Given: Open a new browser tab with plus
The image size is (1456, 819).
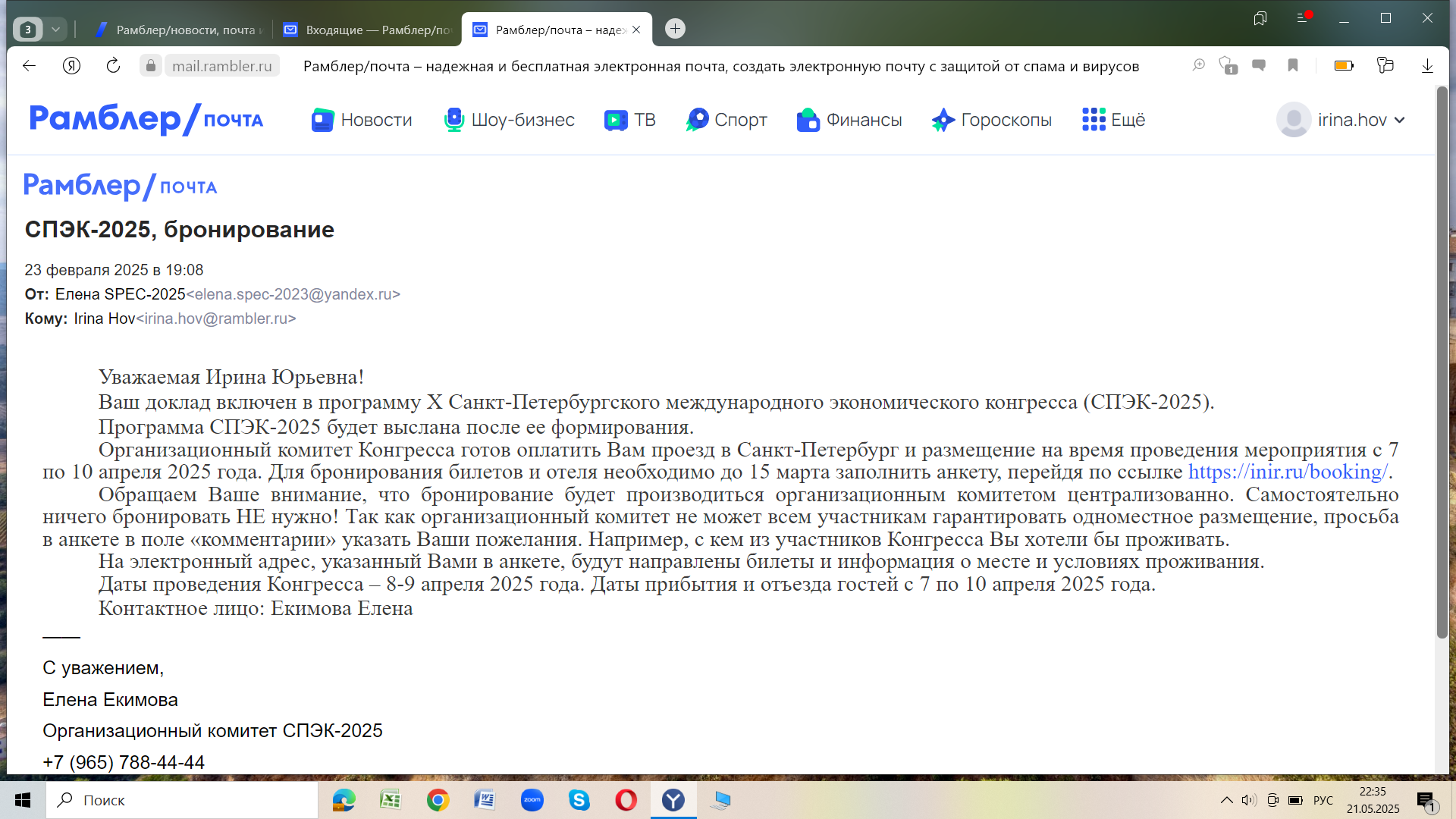Looking at the screenshot, I should click(x=675, y=29).
